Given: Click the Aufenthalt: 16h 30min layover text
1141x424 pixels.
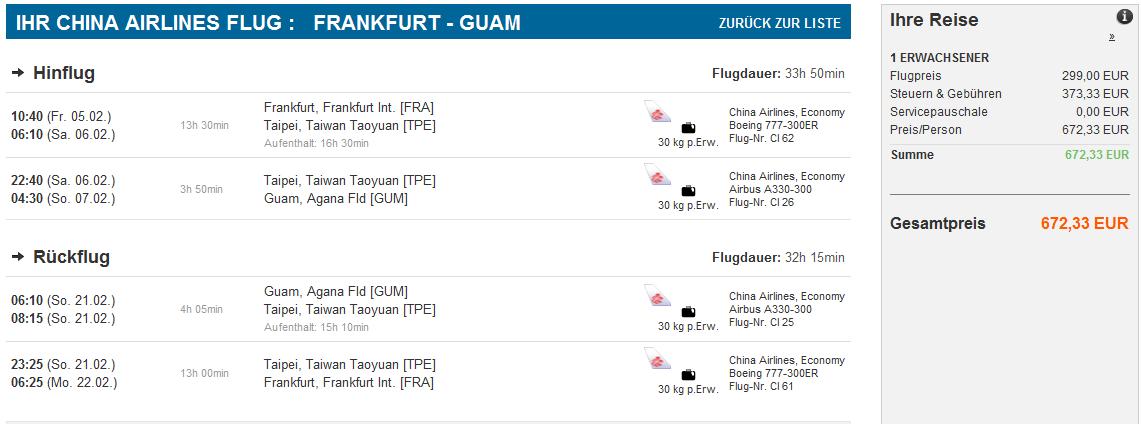Looking at the screenshot, I should [x=316, y=143].
